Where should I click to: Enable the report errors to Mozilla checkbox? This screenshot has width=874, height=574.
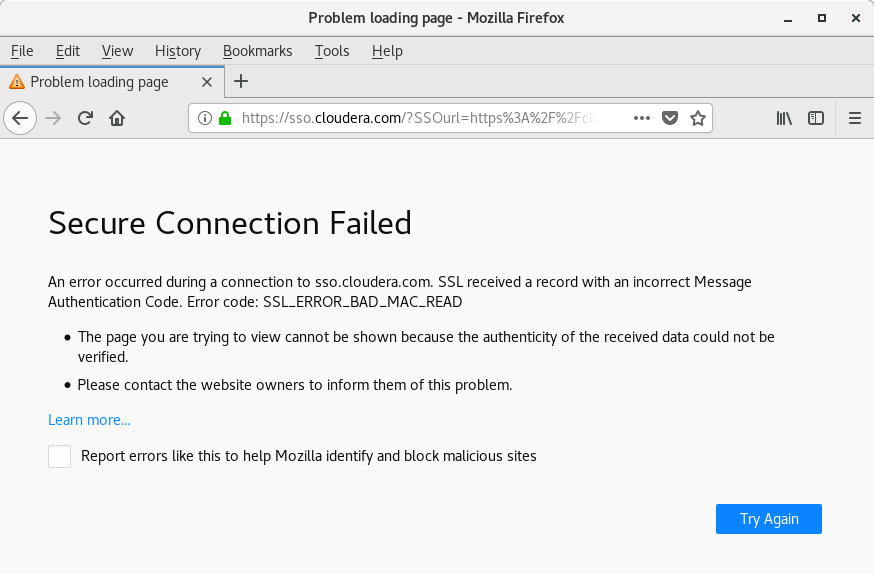pyautogui.click(x=60, y=457)
